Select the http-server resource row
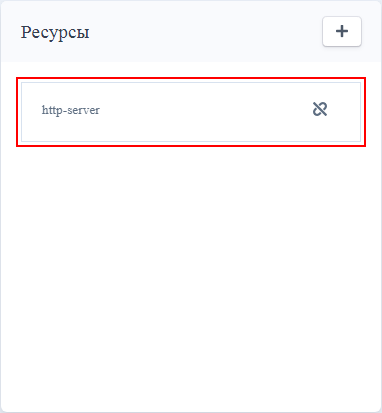The height and width of the screenshot is (413, 382). coord(191,112)
